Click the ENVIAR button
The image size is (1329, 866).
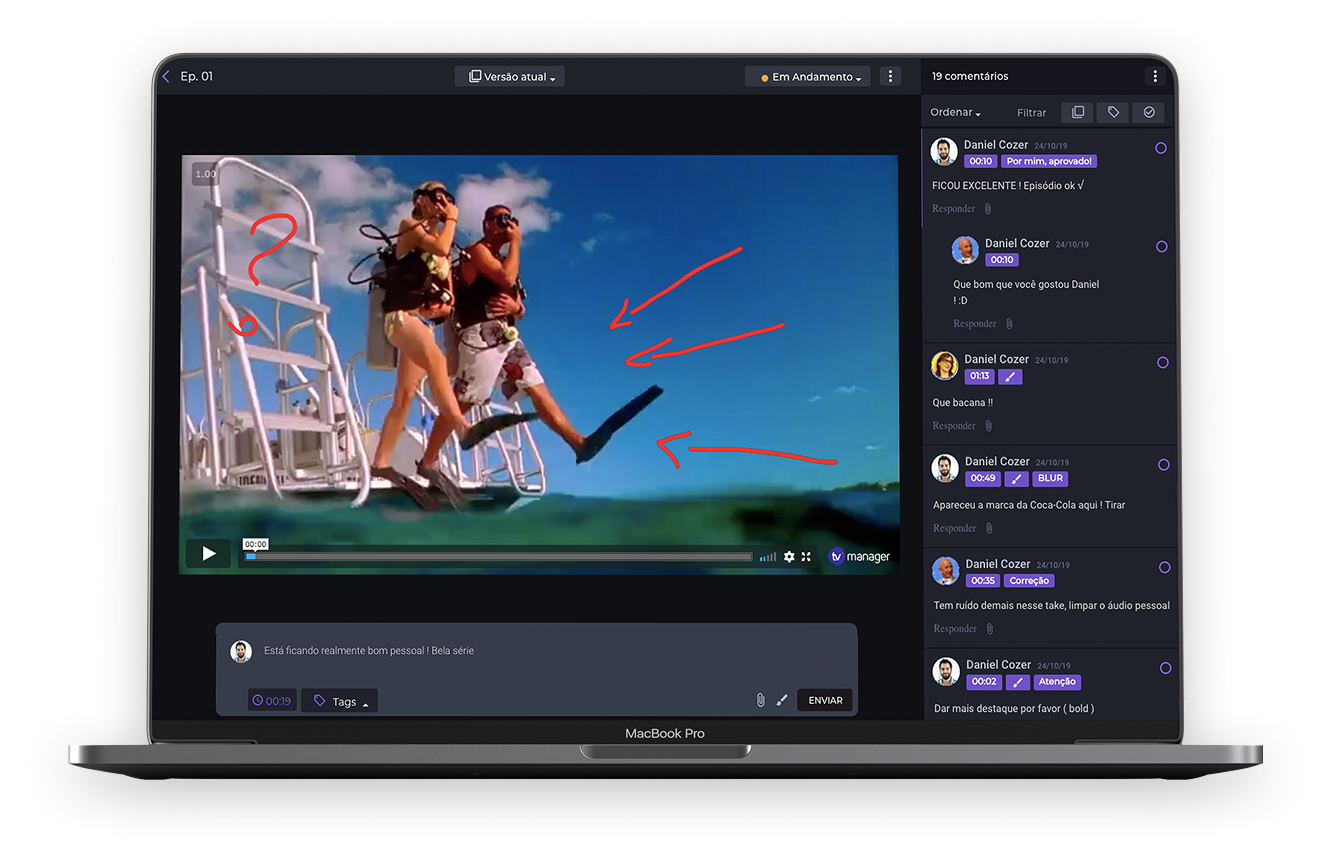coord(824,700)
